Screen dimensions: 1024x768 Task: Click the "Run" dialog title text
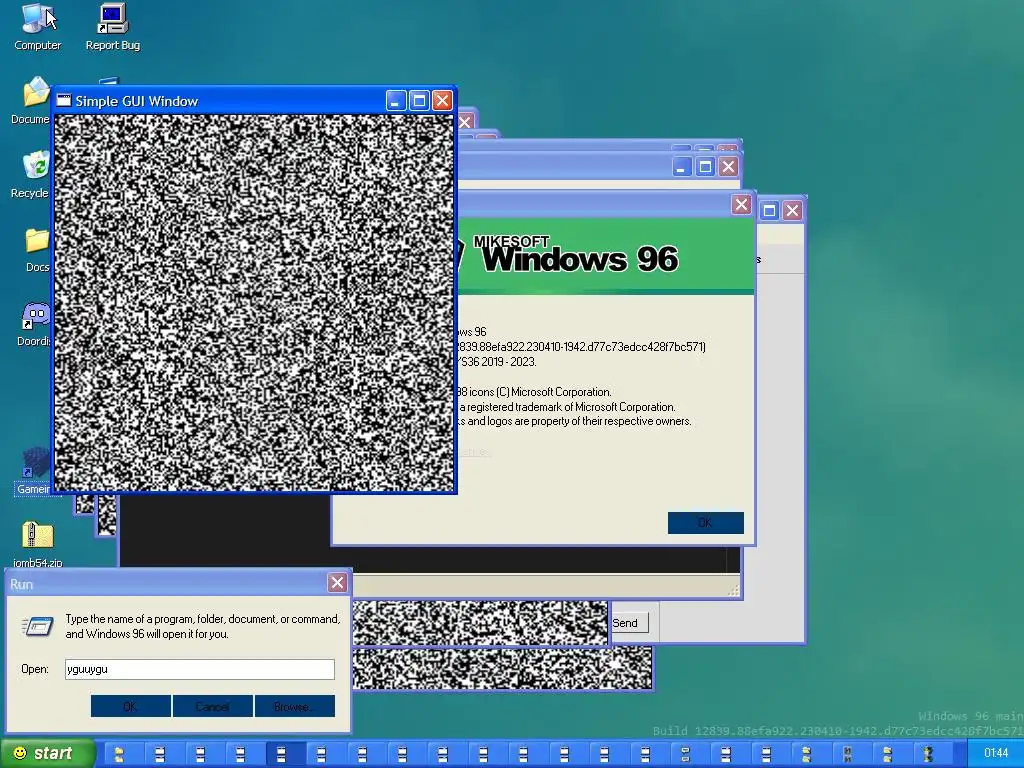click(22, 584)
